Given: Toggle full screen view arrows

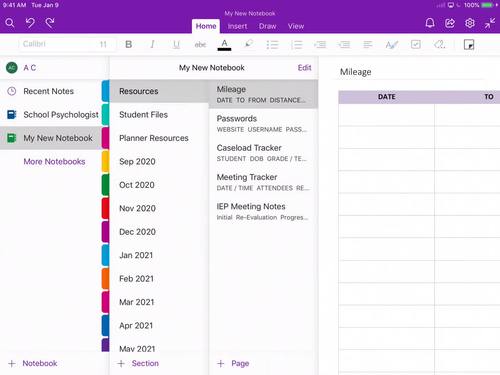Looking at the screenshot, I should 490,23.
